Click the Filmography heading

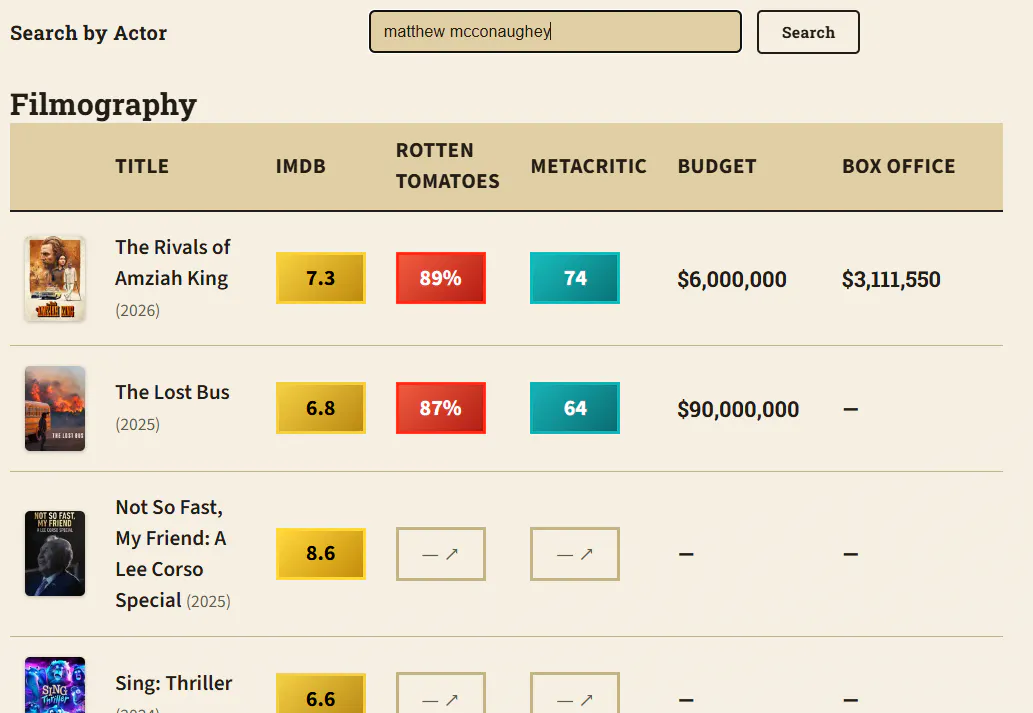point(103,104)
